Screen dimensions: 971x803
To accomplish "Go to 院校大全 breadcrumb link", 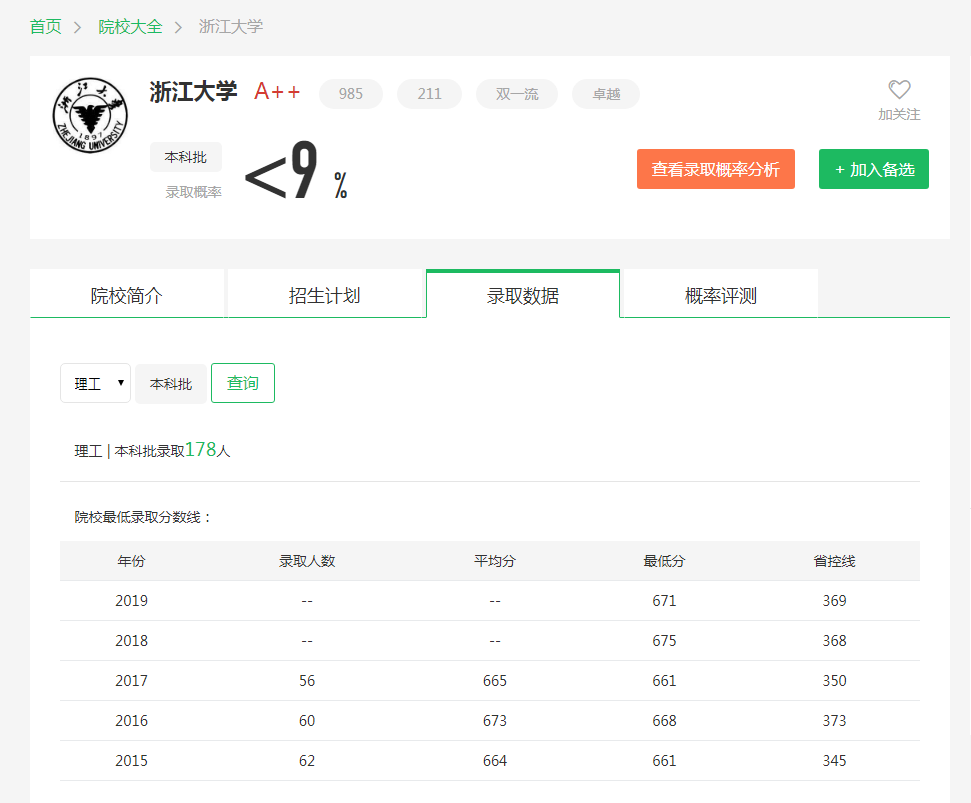I will [130, 27].
